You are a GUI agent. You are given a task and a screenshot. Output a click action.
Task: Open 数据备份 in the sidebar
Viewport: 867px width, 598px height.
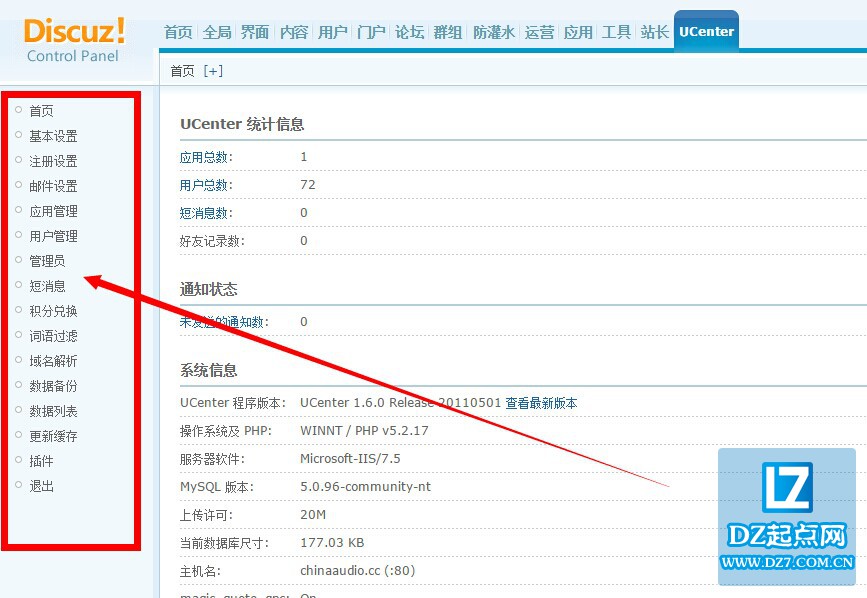[53, 386]
